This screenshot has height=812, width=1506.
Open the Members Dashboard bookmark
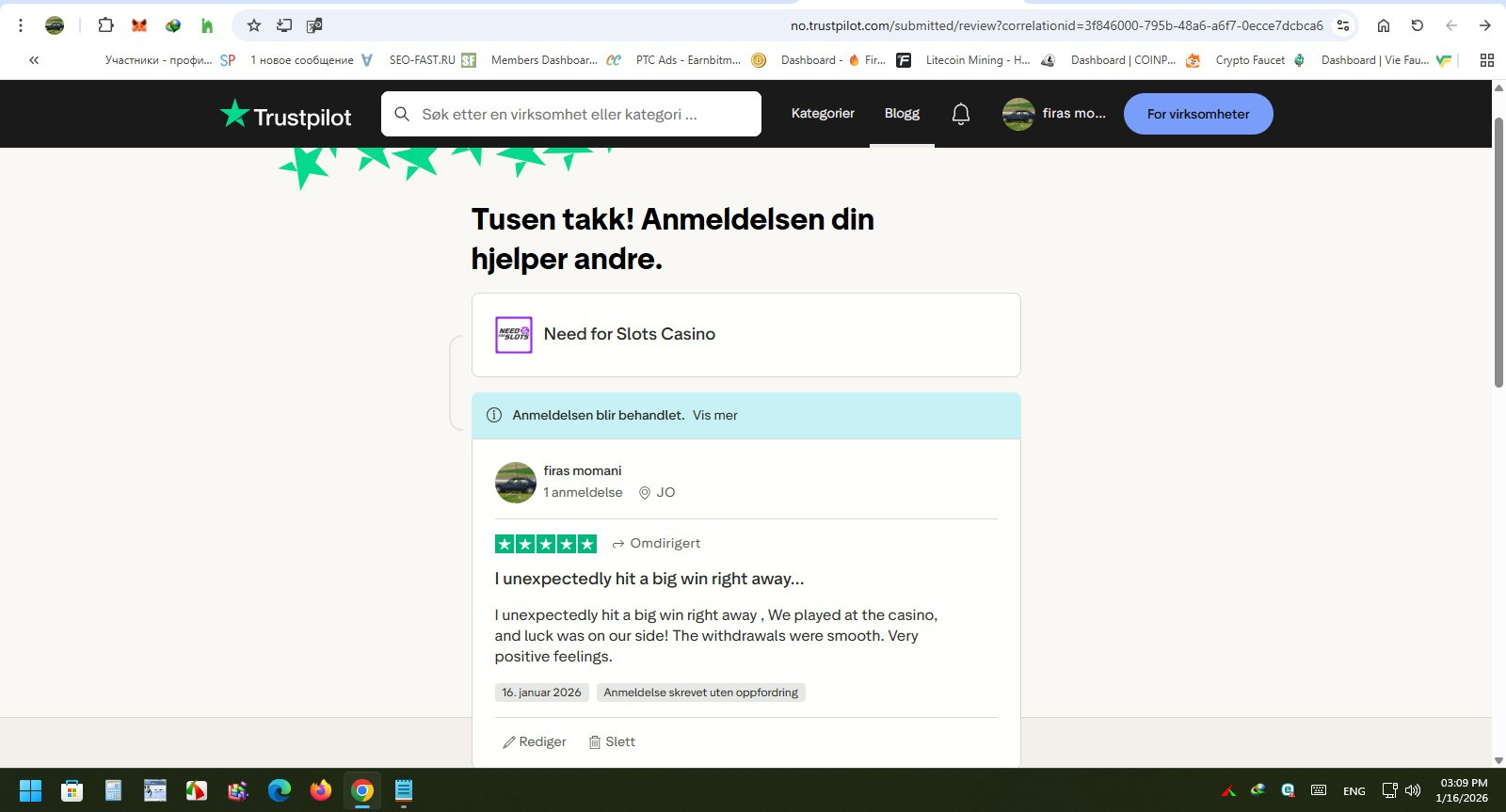[555, 60]
